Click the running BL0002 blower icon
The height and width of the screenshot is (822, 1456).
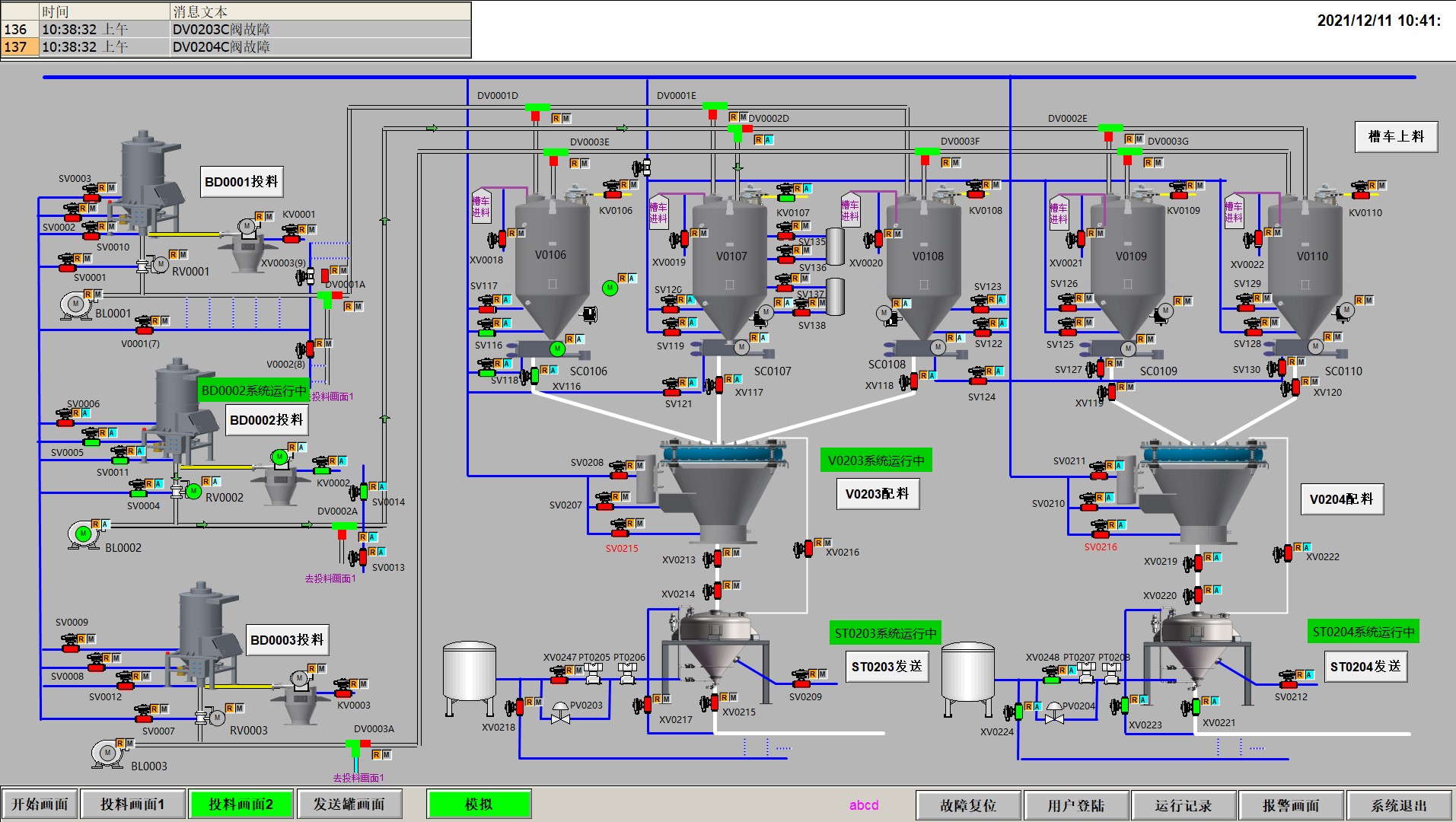[x=83, y=534]
